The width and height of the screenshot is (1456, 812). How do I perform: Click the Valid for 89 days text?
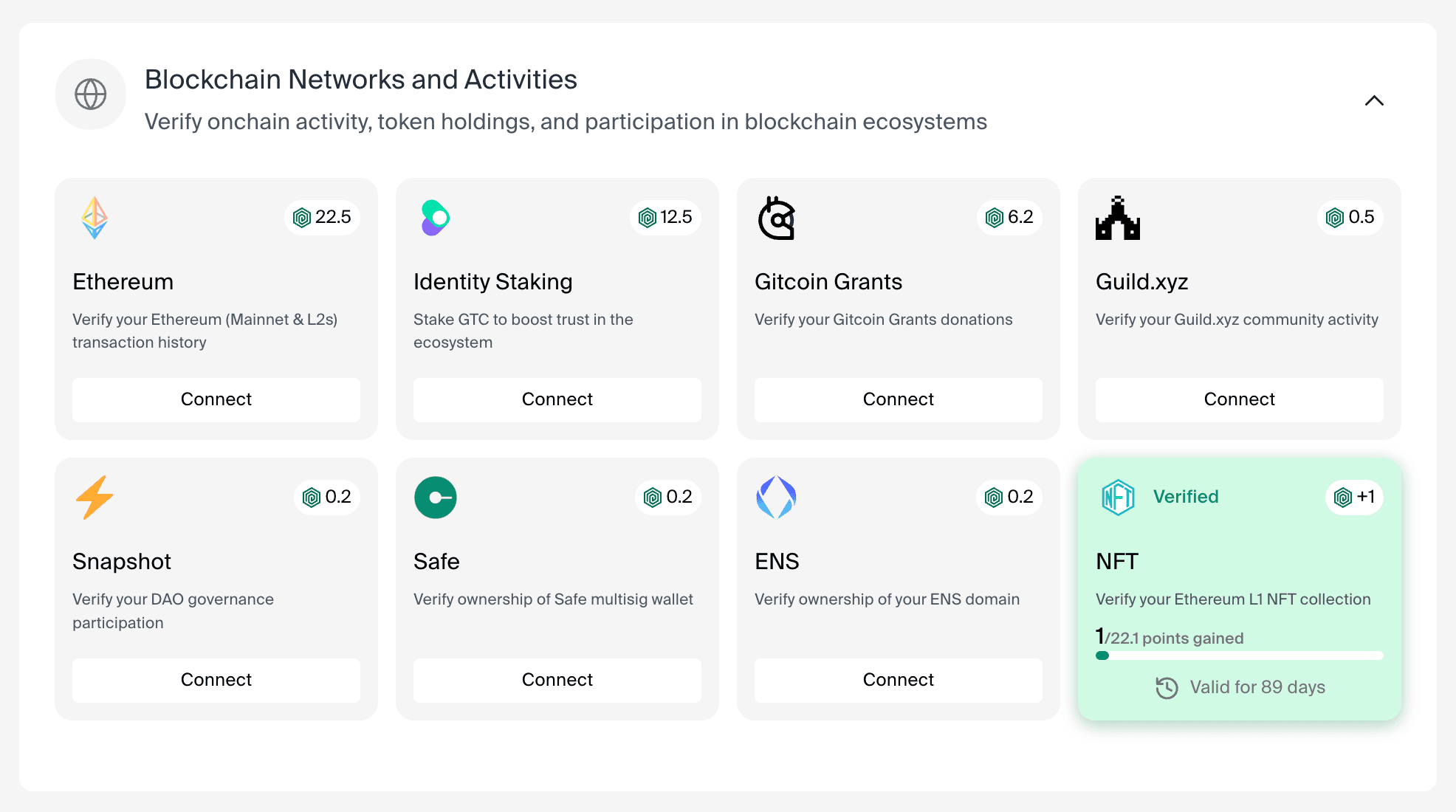click(x=1257, y=687)
